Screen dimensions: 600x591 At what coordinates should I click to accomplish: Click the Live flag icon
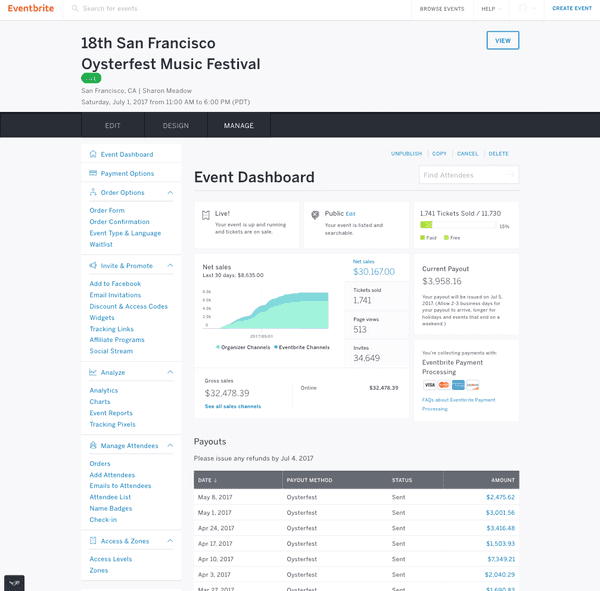206,215
